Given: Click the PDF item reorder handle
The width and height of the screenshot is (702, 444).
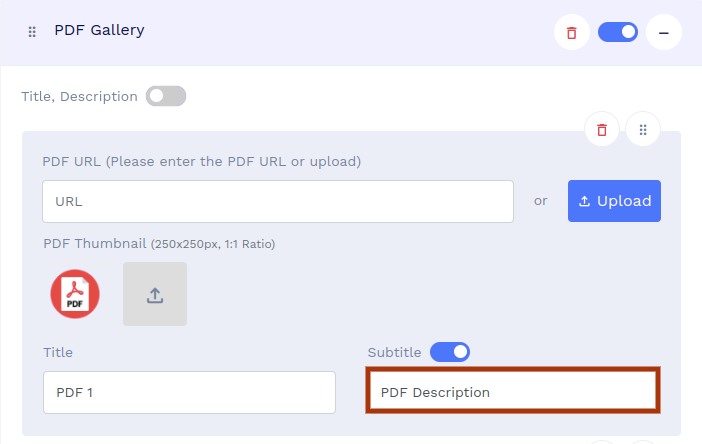Looking at the screenshot, I should click(x=643, y=130).
